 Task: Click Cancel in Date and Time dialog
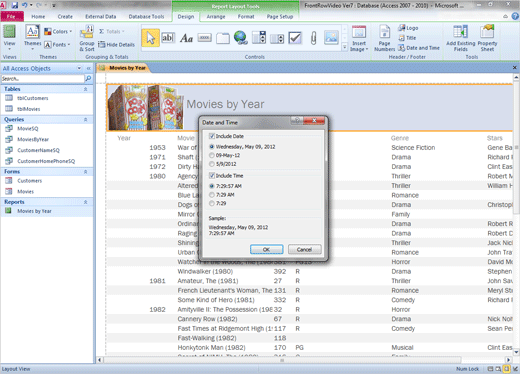coord(304,249)
